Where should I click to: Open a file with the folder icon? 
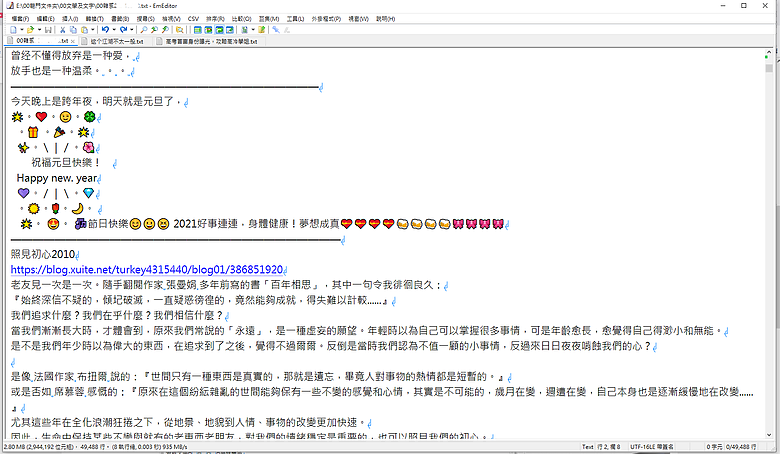pyautogui.click(x=30, y=30)
